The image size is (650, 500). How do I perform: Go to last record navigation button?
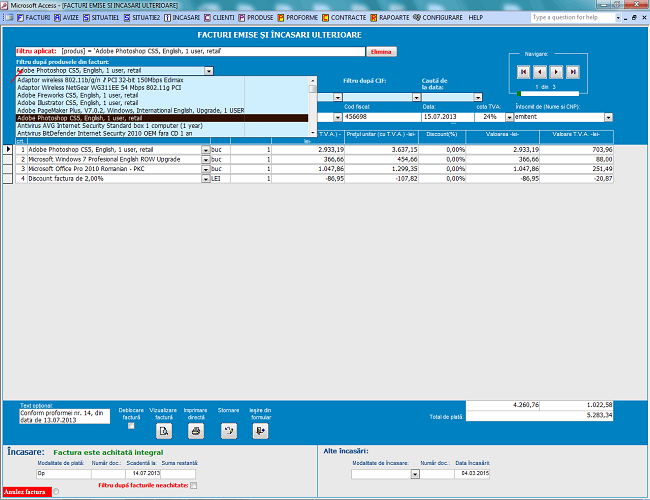(572, 72)
